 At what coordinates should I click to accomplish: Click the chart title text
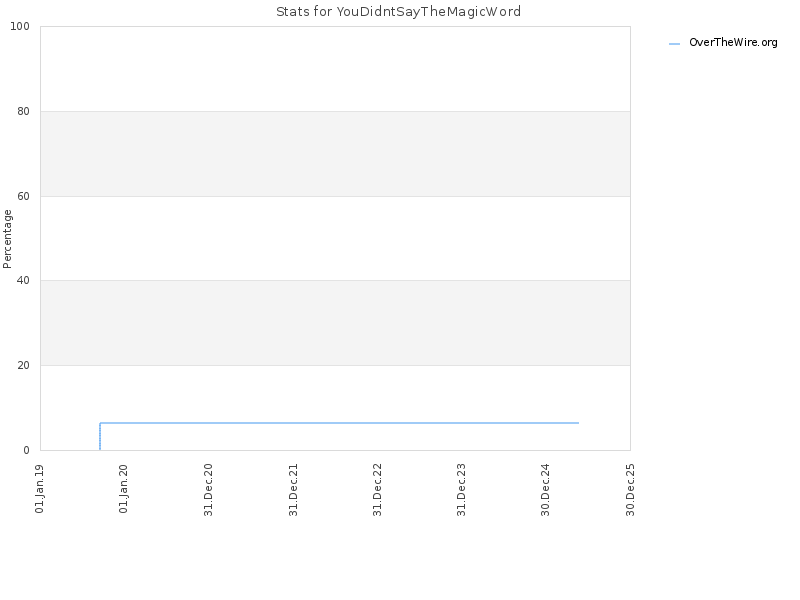(x=398, y=12)
